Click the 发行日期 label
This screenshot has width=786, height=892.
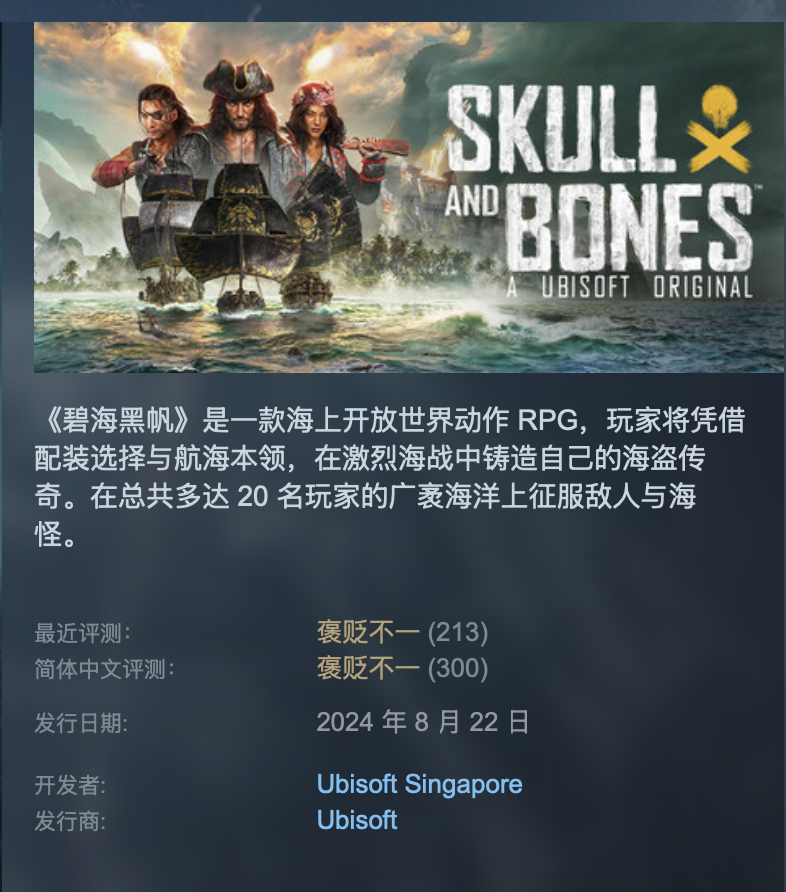point(81,723)
